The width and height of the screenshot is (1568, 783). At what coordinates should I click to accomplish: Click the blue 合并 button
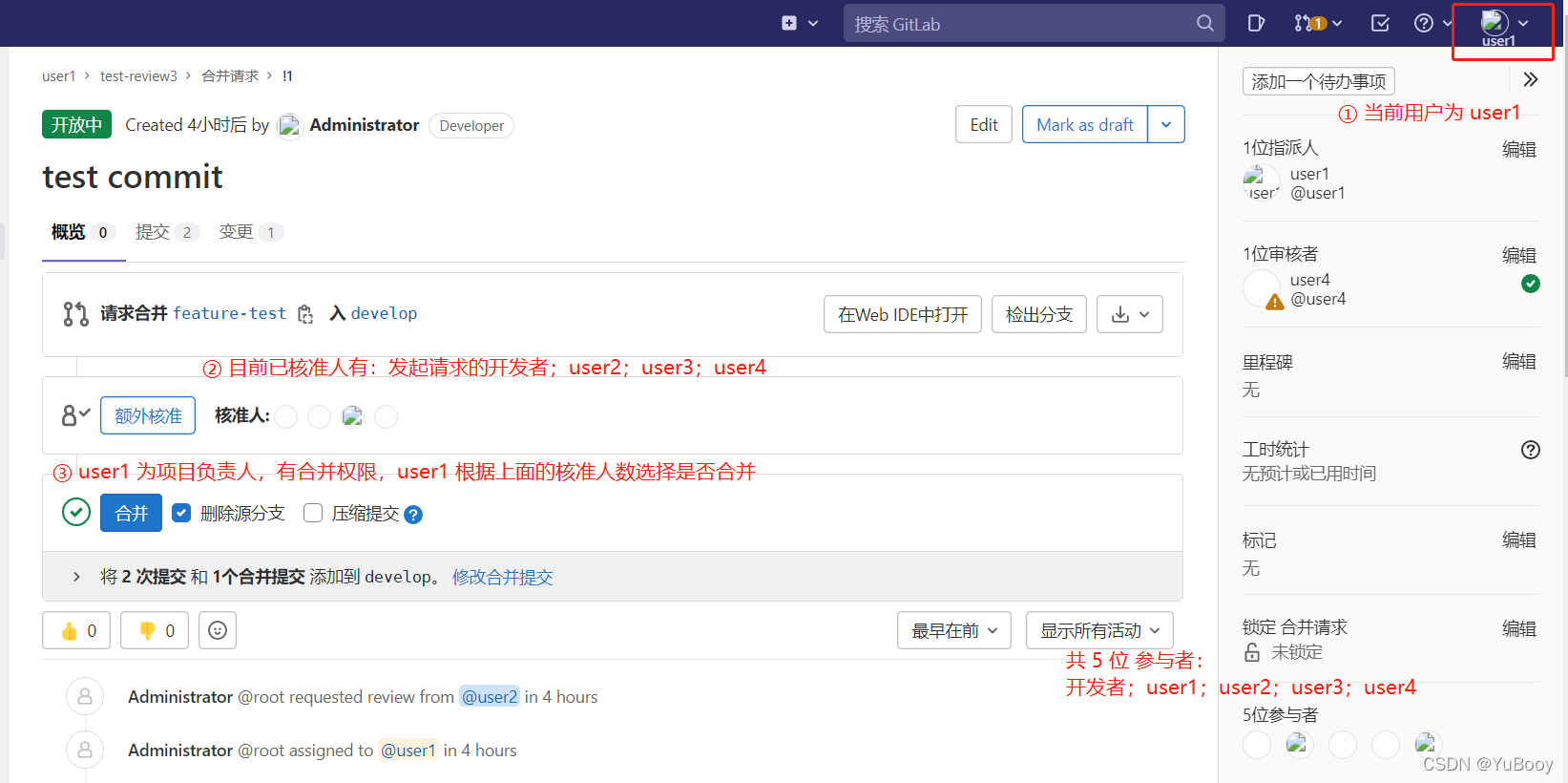click(x=131, y=513)
